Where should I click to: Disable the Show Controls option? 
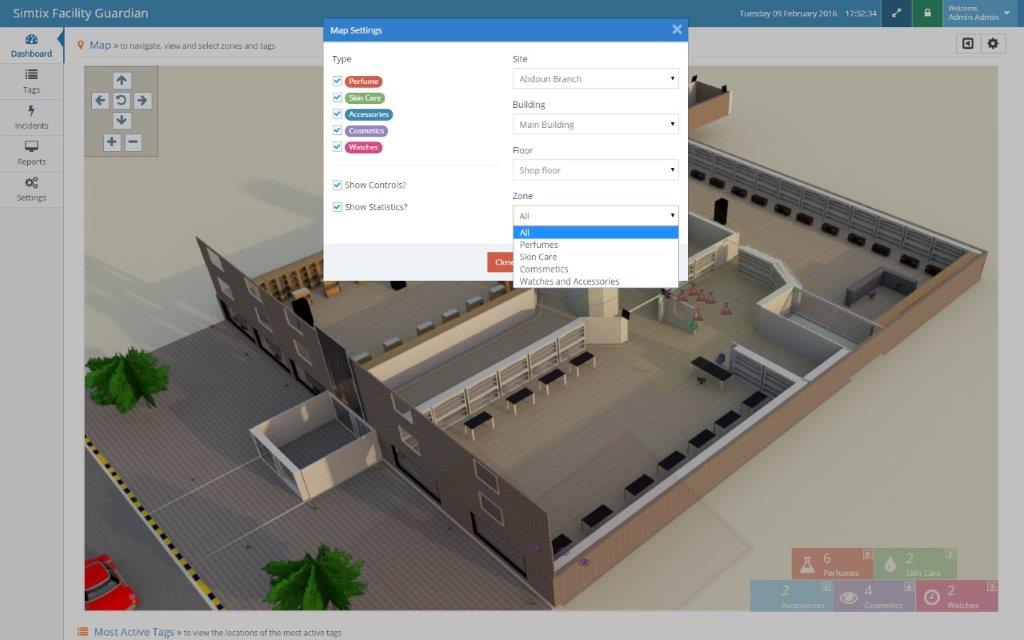(x=337, y=185)
